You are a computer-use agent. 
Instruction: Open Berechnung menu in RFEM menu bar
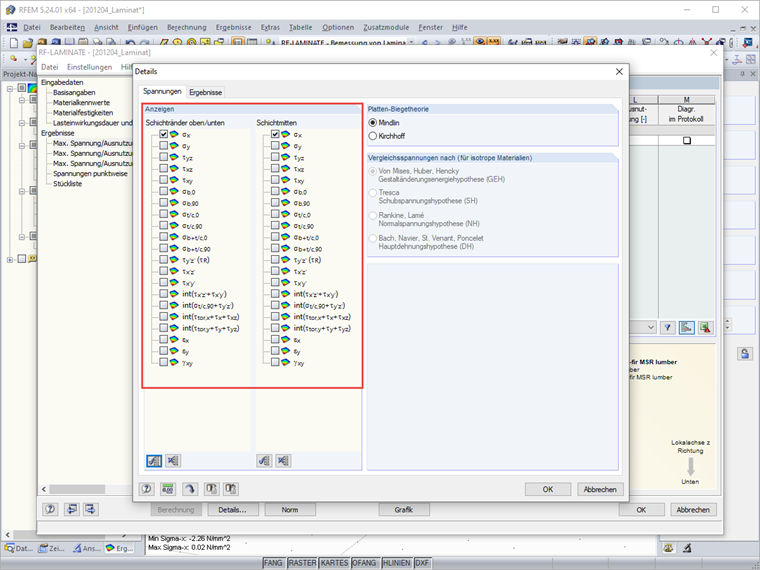coord(187,28)
